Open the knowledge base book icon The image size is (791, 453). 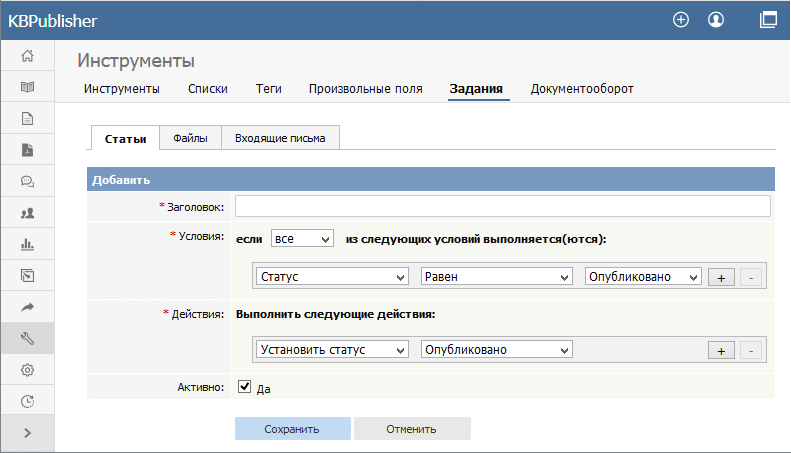tap(27, 87)
